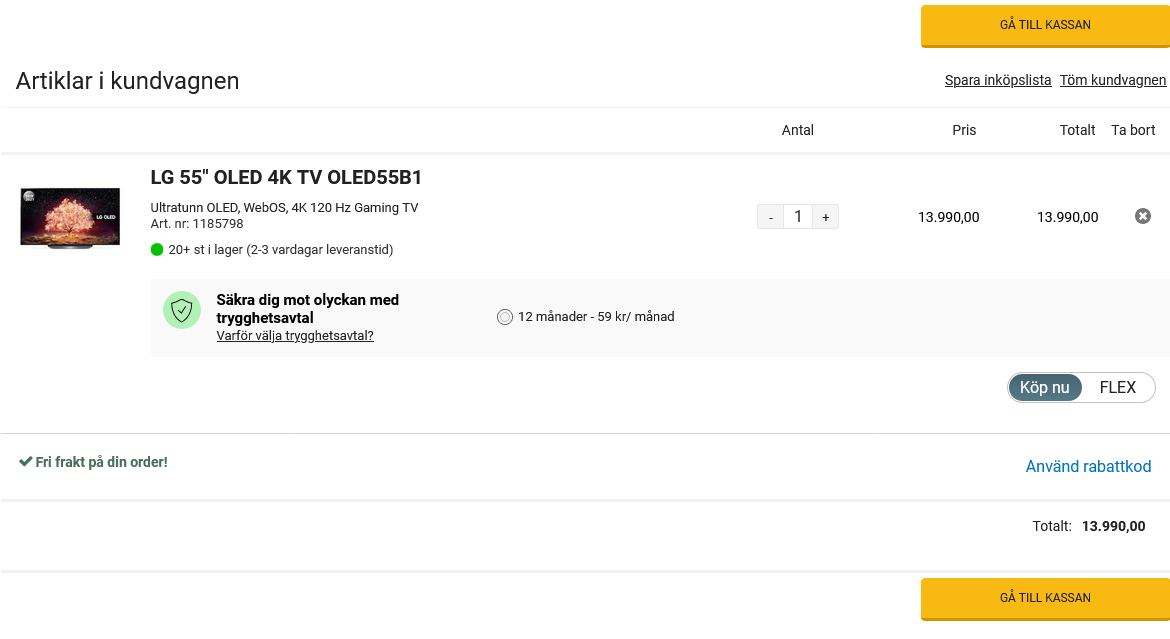Open the LG OLED TV product thumbnail
This screenshot has height=639, width=1170.
(70, 217)
